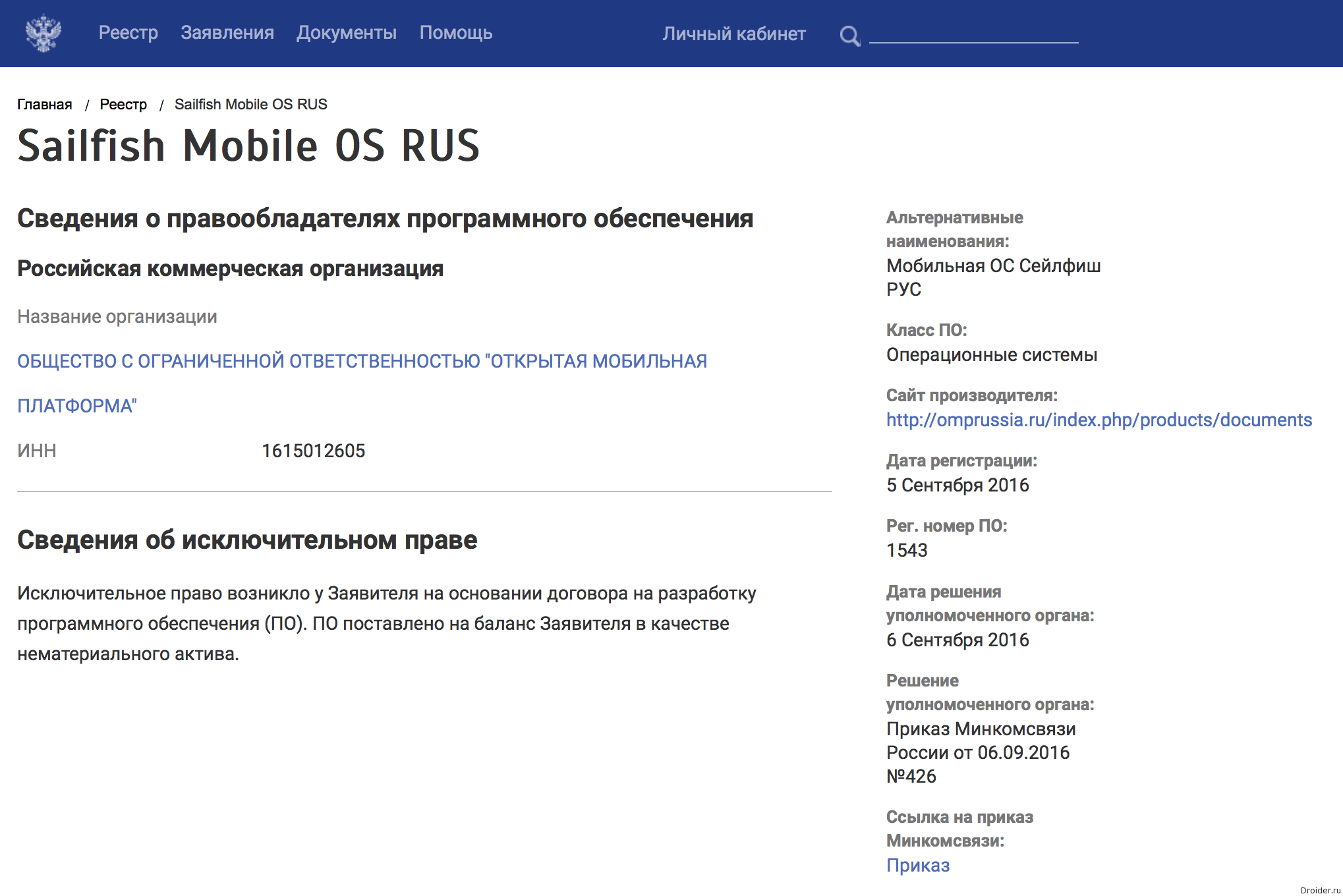Focus the header search input field
This screenshot has height=896, width=1343.
click(973, 33)
